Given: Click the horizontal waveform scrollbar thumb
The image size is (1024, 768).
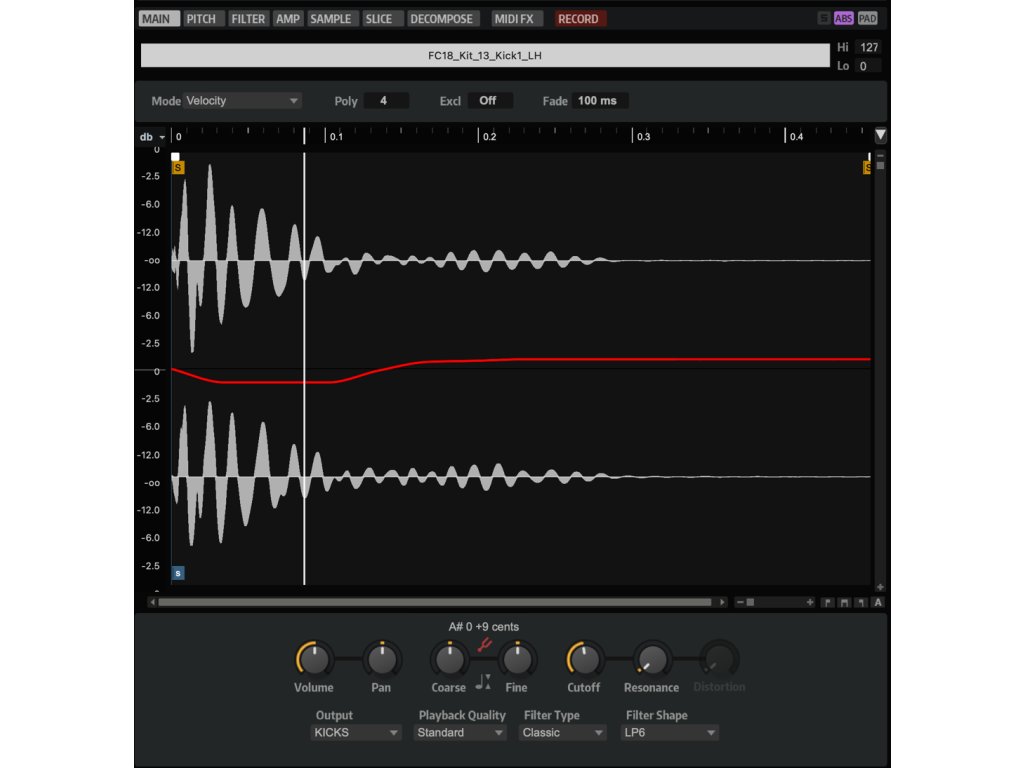Looking at the screenshot, I should (434, 602).
